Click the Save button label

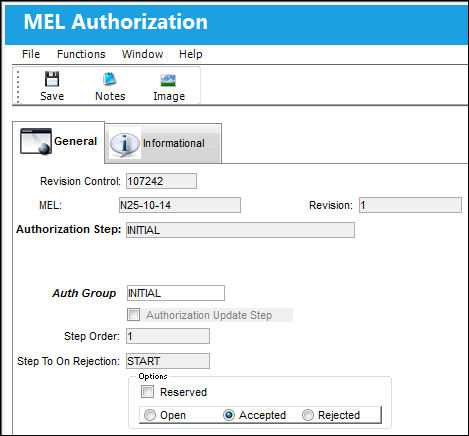[x=52, y=96]
